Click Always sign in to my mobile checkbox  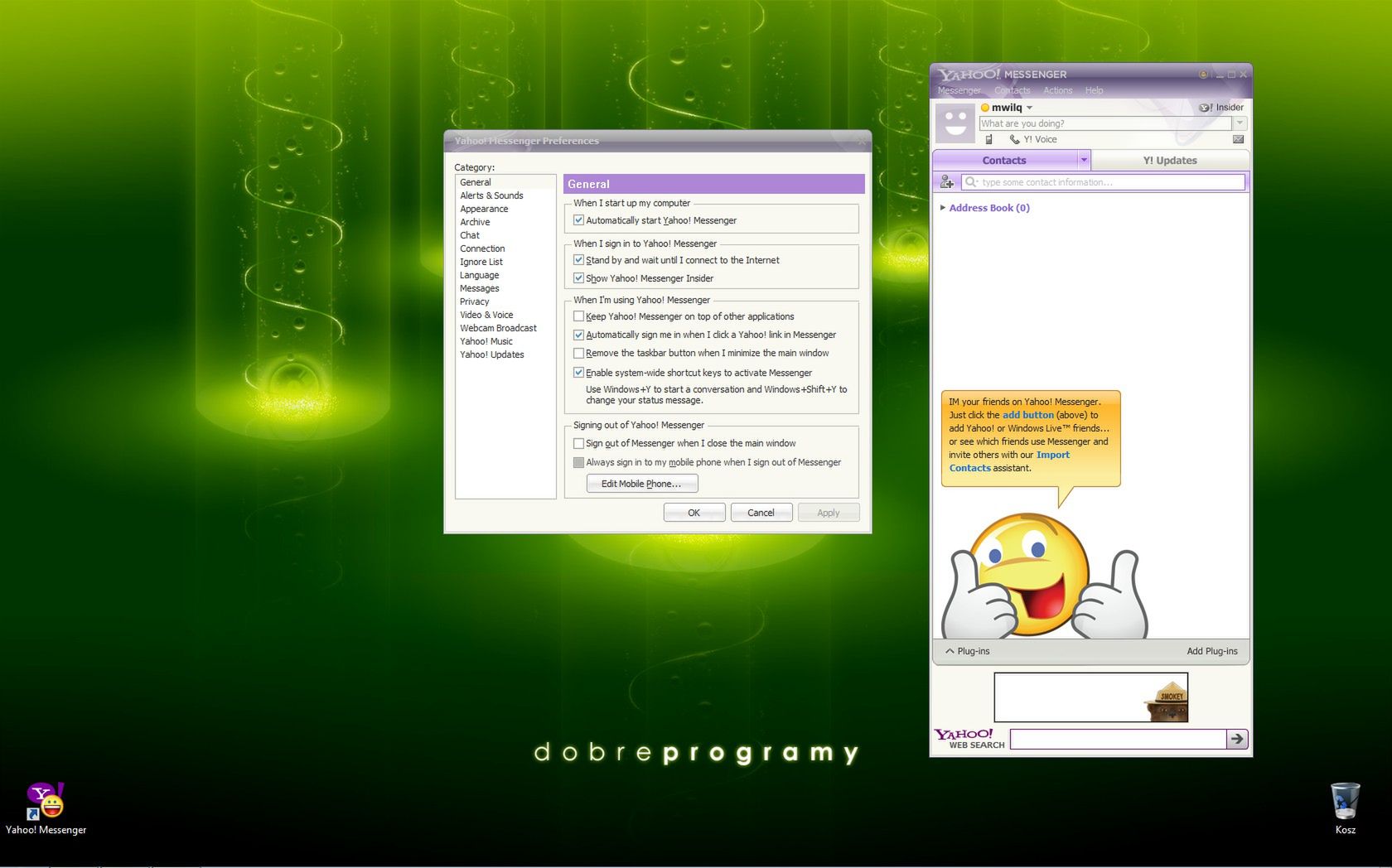(578, 462)
